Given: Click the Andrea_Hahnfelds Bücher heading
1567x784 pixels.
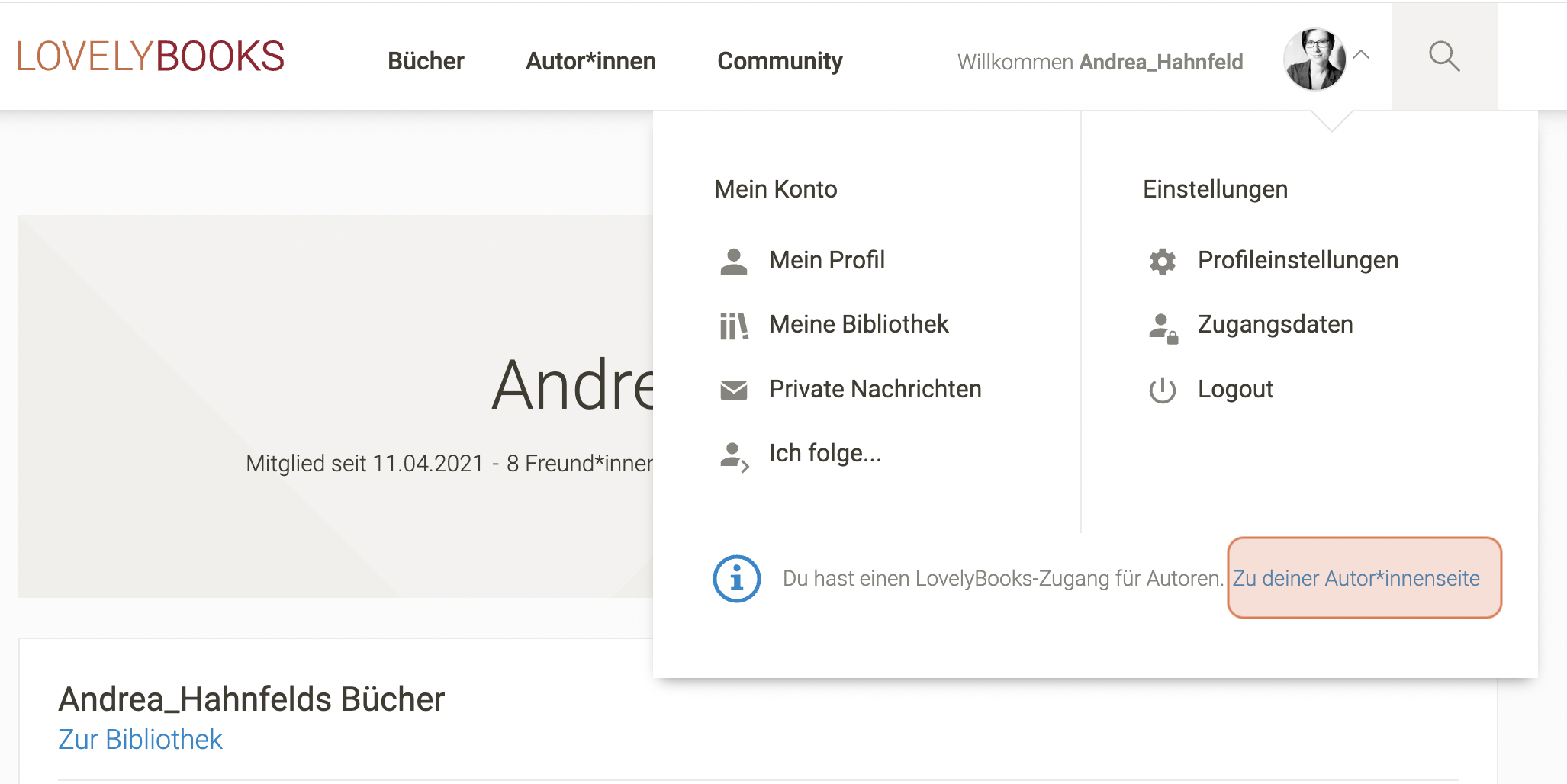Looking at the screenshot, I should tap(252, 699).
